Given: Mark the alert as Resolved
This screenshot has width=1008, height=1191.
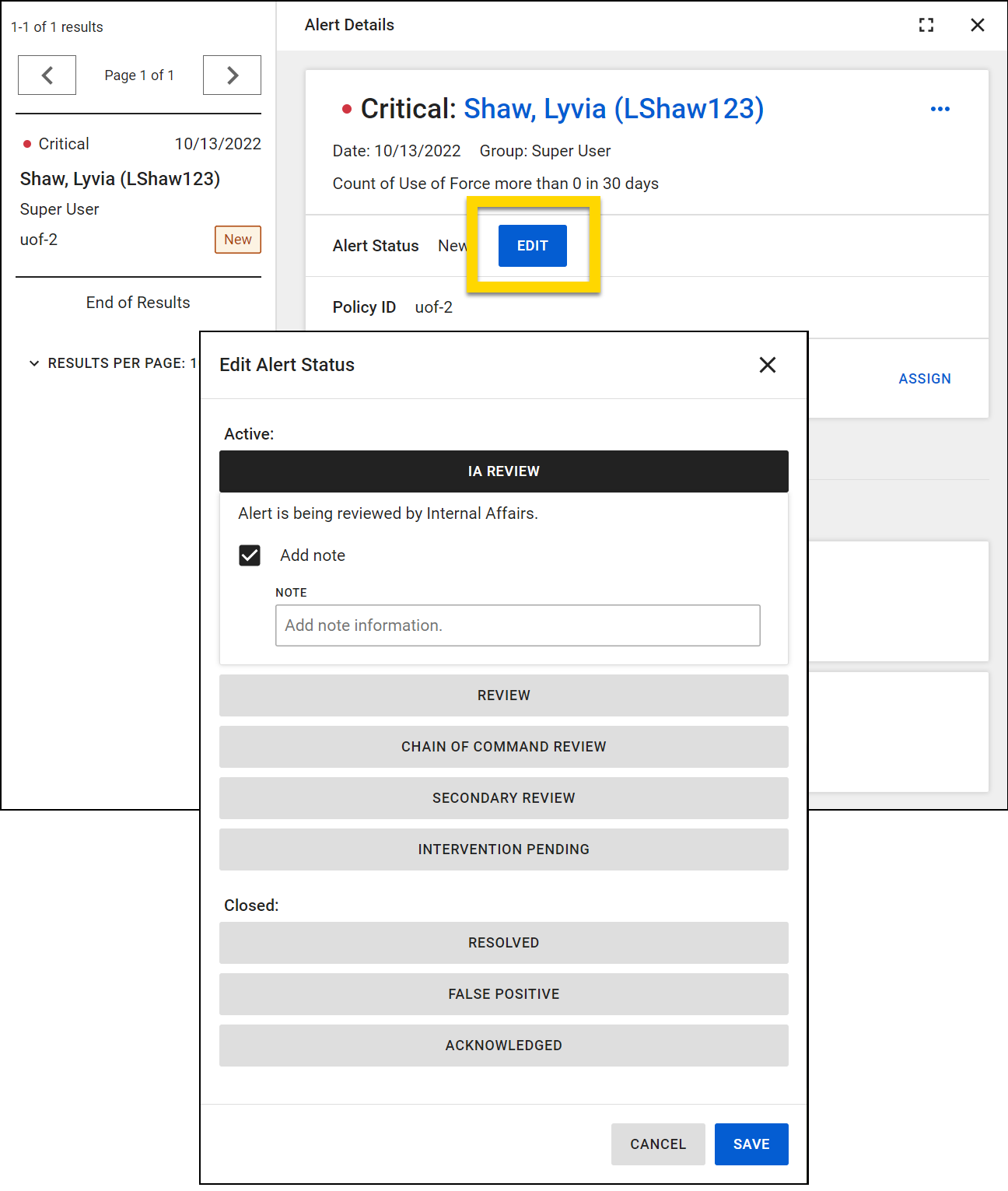Looking at the screenshot, I should (x=503, y=943).
